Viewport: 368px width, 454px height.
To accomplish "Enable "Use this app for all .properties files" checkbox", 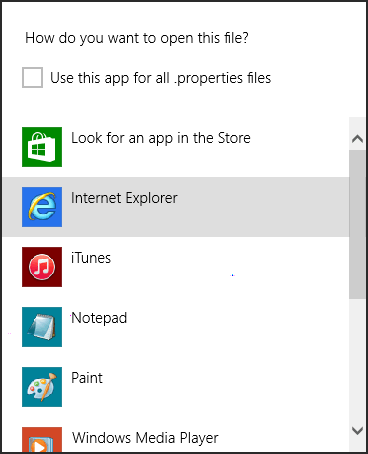I will point(32,77).
